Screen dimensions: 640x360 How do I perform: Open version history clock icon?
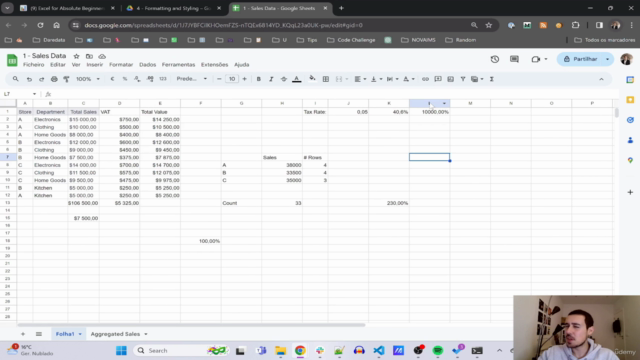[495, 59]
